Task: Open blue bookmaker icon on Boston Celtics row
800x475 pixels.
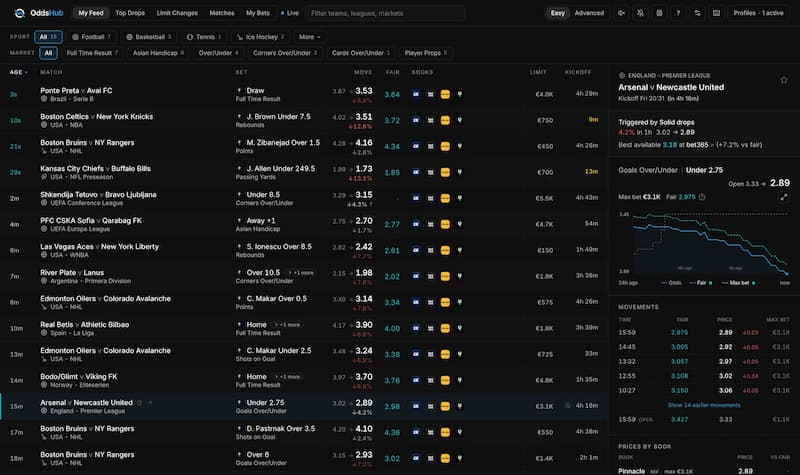Action: [x=416, y=120]
